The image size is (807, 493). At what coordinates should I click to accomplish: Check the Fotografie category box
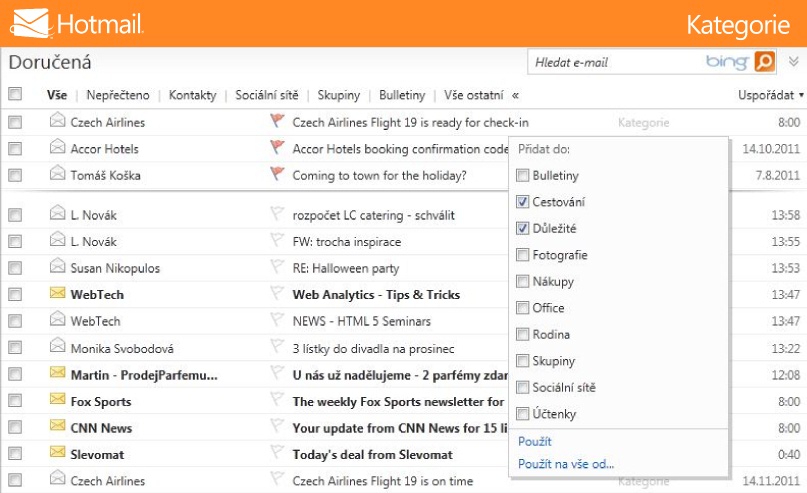click(522, 255)
